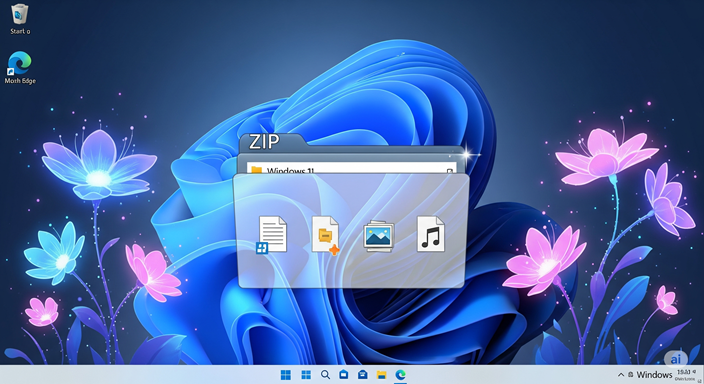Open the picture file in the ZIP folder
This screenshot has width=704, height=384.
click(378, 236)
